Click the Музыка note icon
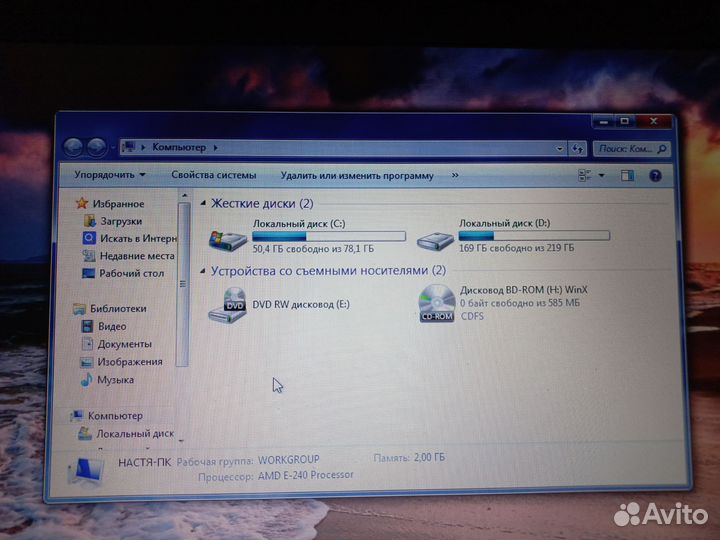 click(86, 380)
